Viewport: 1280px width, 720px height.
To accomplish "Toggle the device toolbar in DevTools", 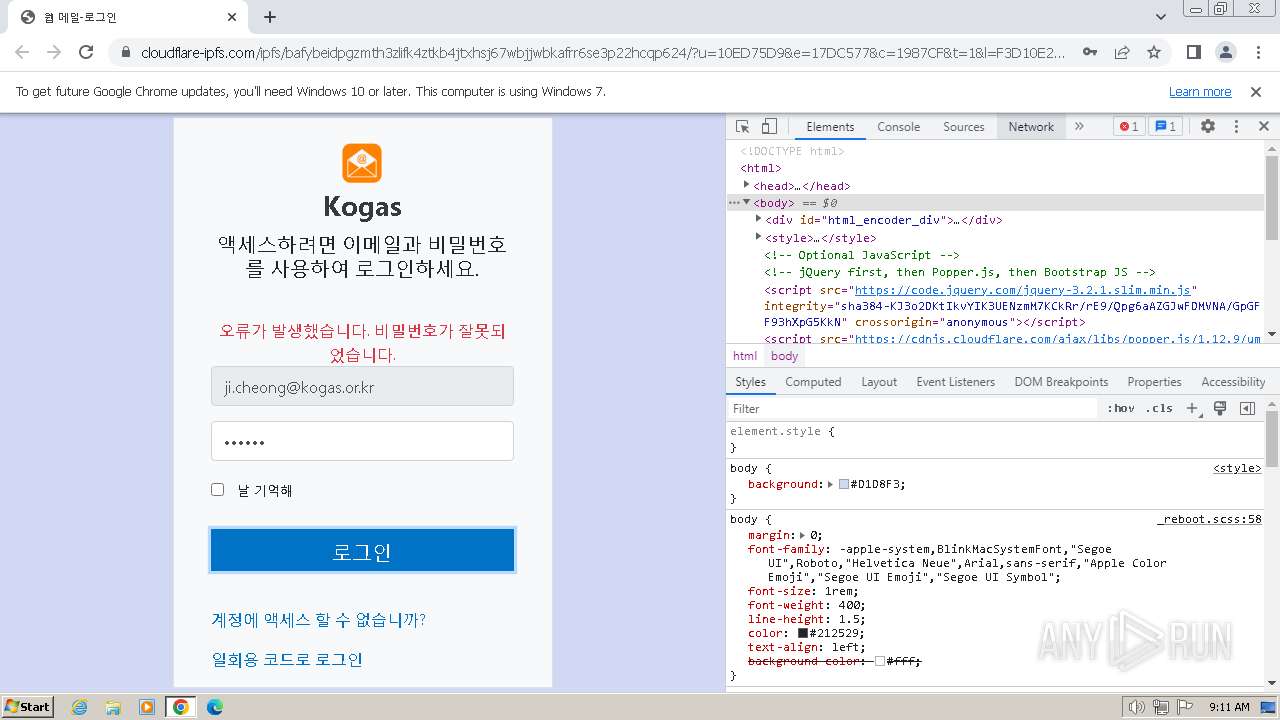I will tap(769, 127).
